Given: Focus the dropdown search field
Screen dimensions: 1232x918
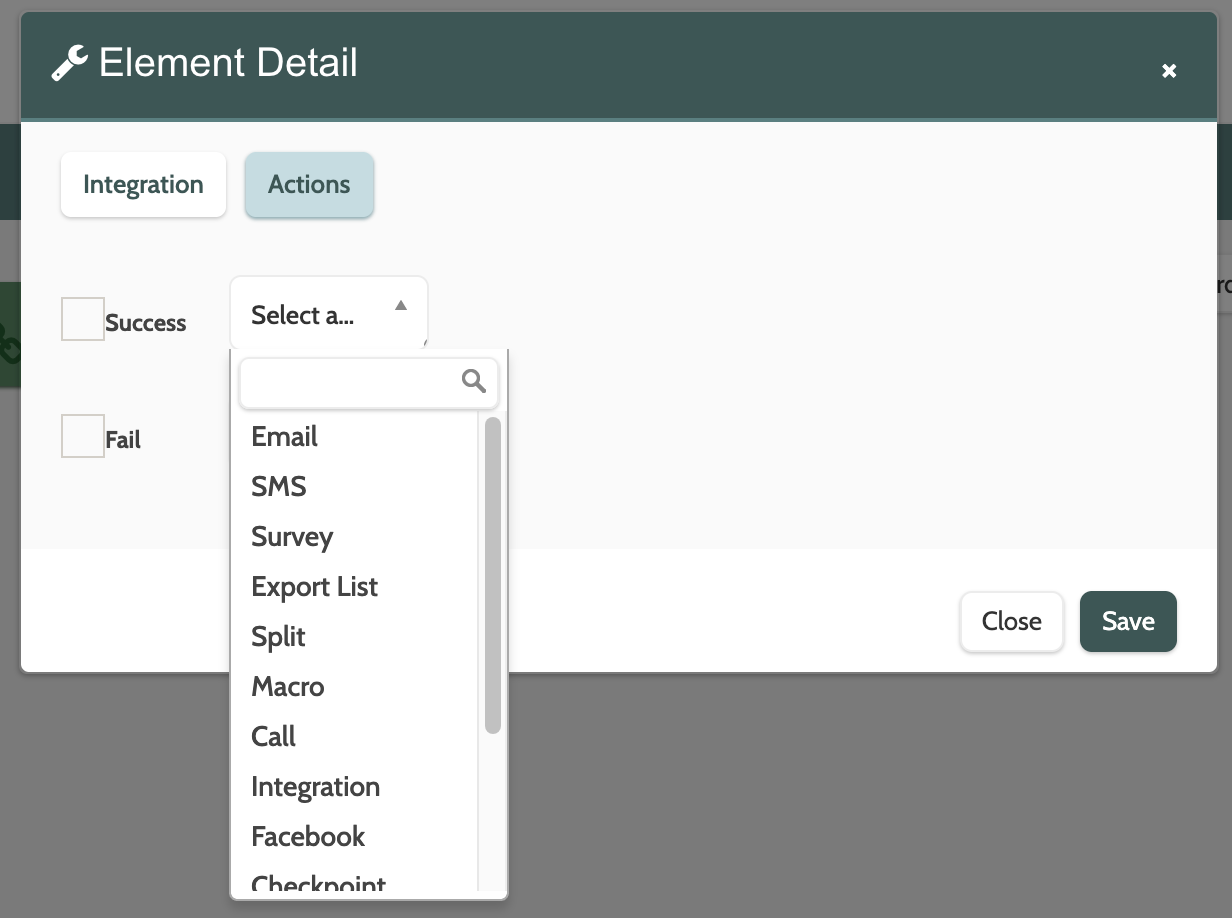Looking at the screenshot, I should point(350,382).
